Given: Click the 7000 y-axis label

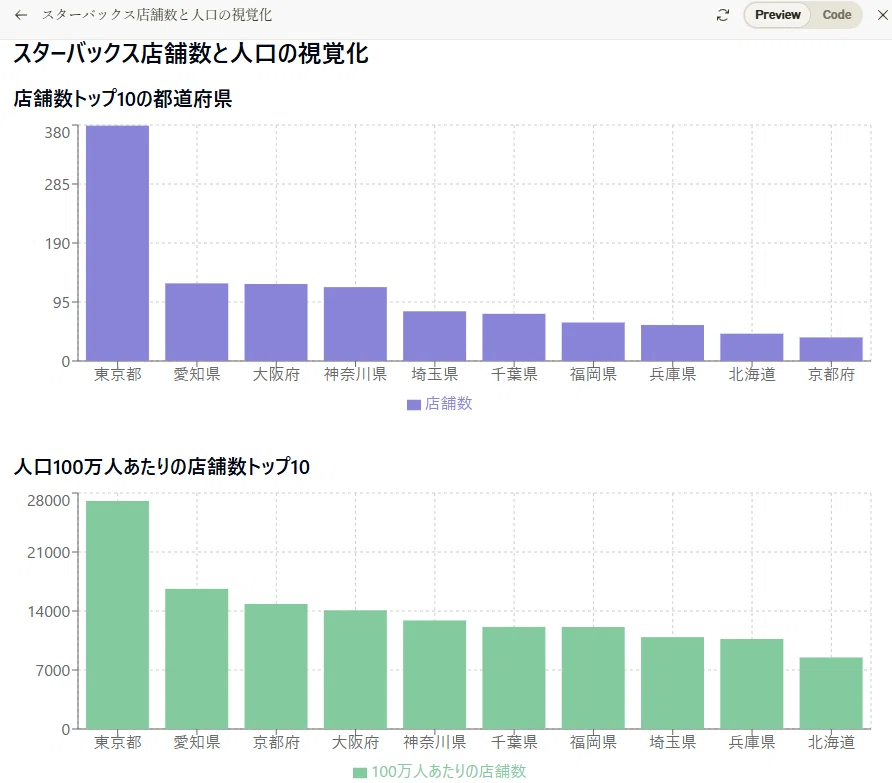Looking at the screenshot, I should click(x=53, y=671).
